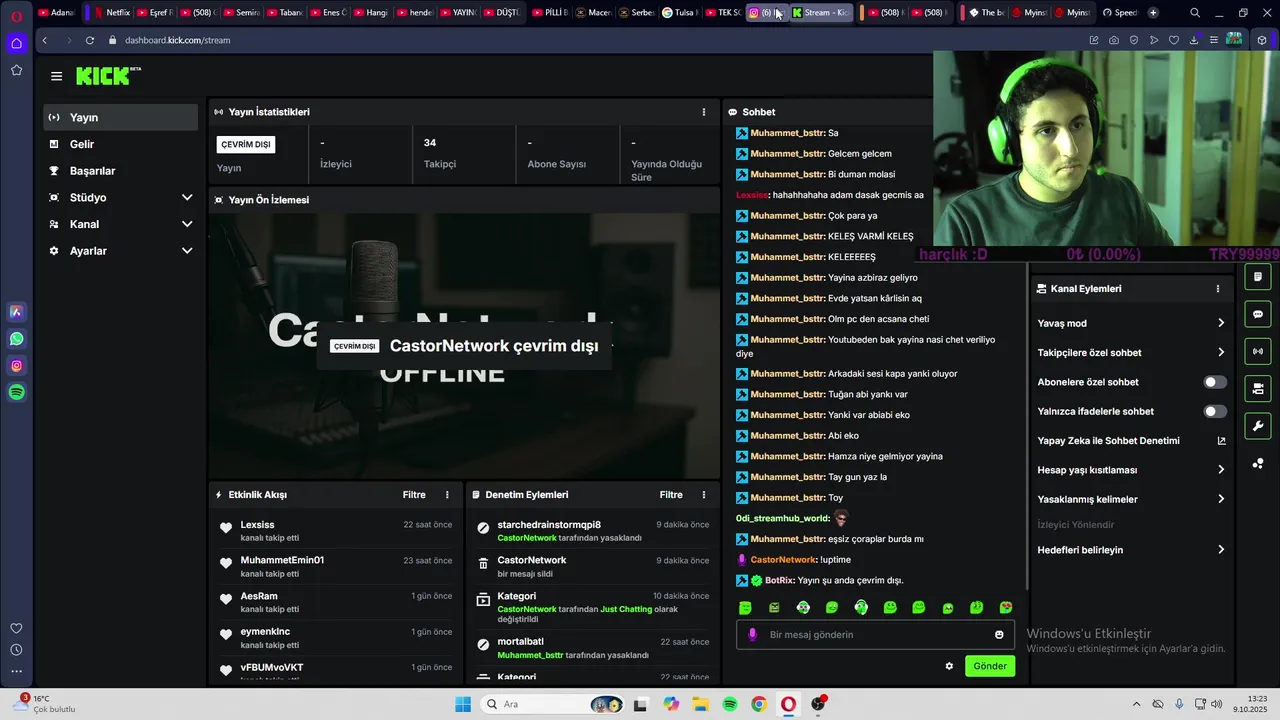Open Filtre in Denetim Eylemleri panel
Screen dimensions: 1280x720
click(671, 495)
